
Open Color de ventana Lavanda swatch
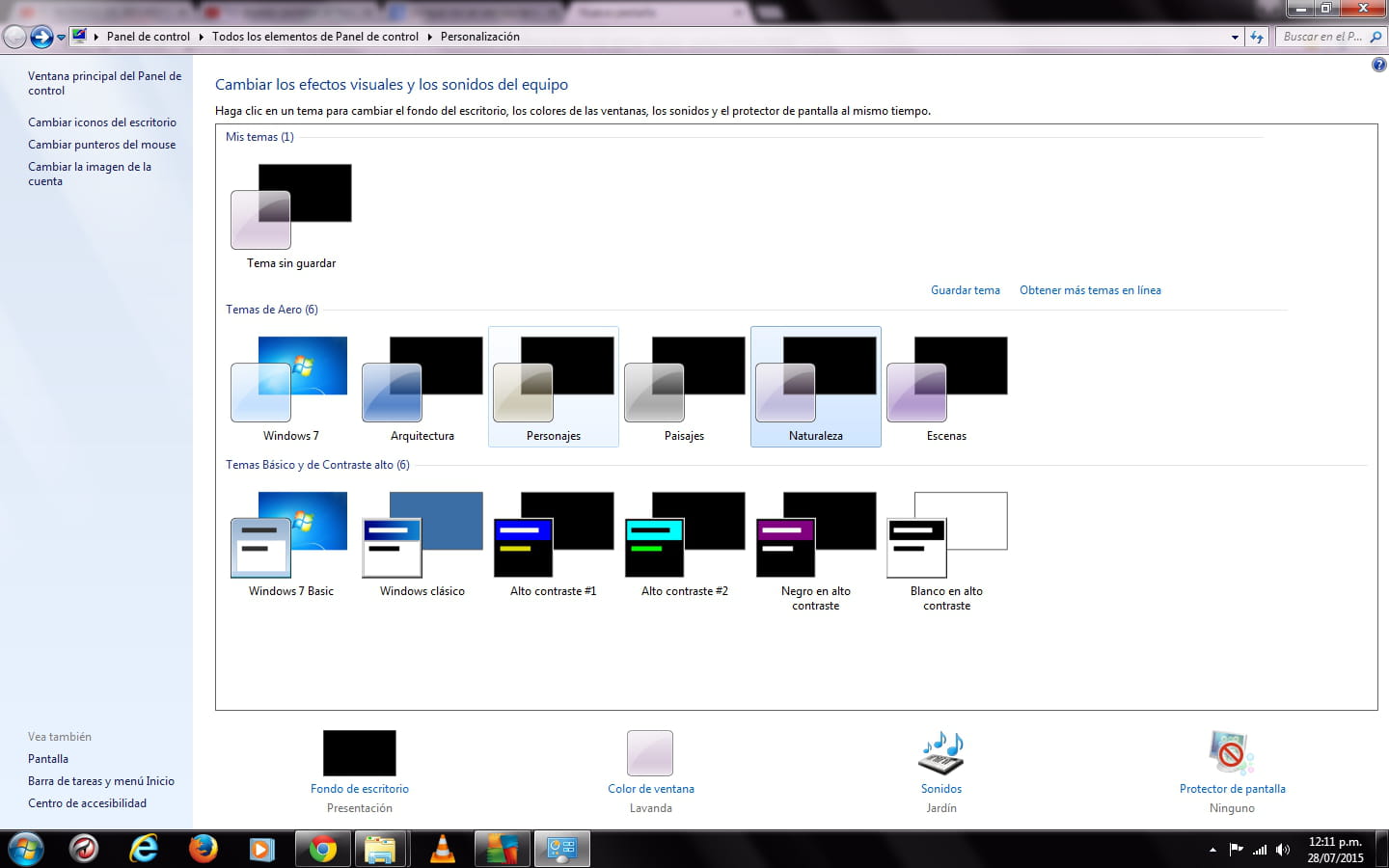[x=650, y=753]
